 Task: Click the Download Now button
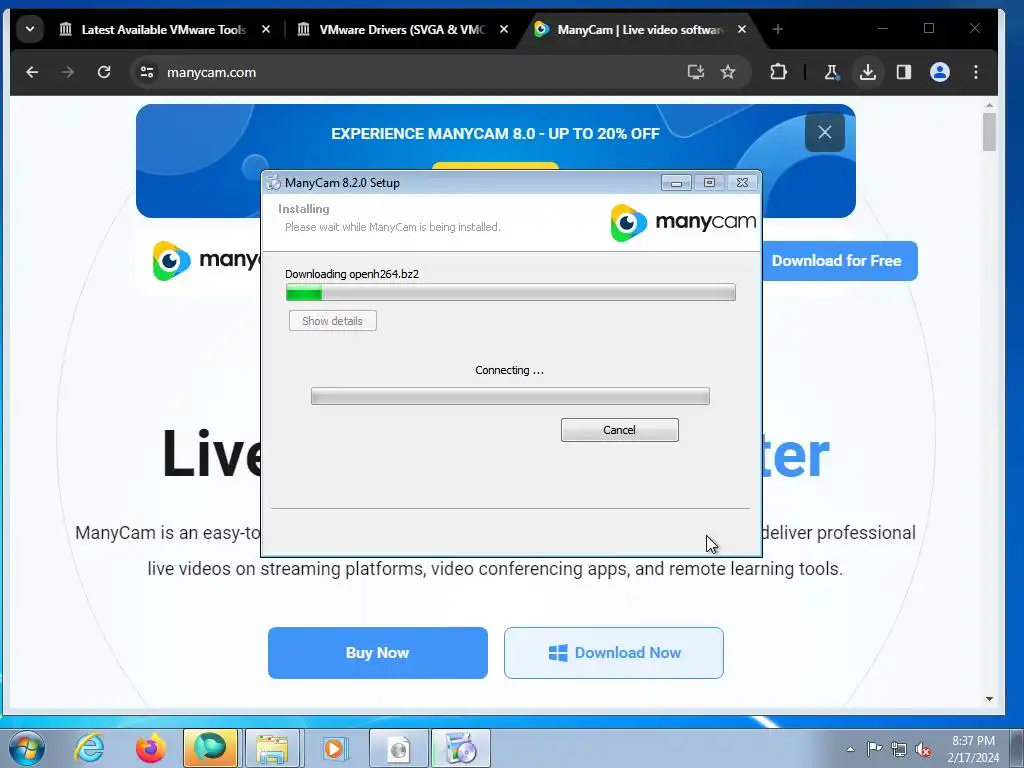pyautogui.click(x=614, y=652)
